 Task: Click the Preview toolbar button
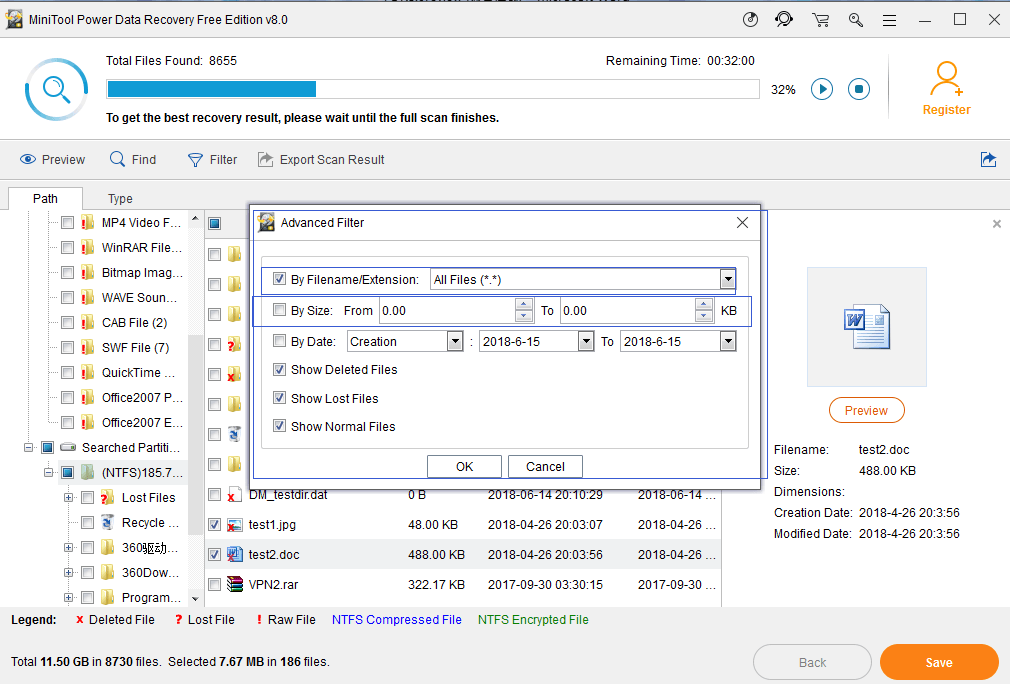[52, 160]
